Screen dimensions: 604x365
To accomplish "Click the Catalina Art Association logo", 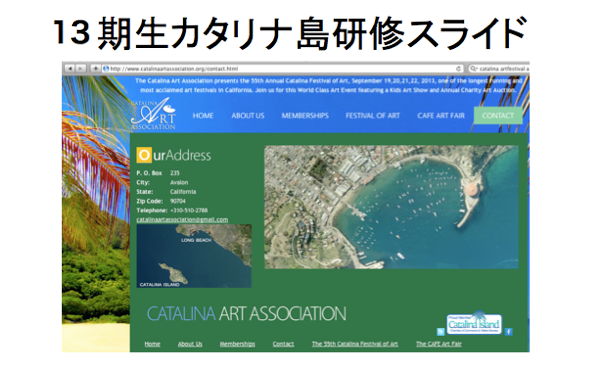I will point(153,114).
